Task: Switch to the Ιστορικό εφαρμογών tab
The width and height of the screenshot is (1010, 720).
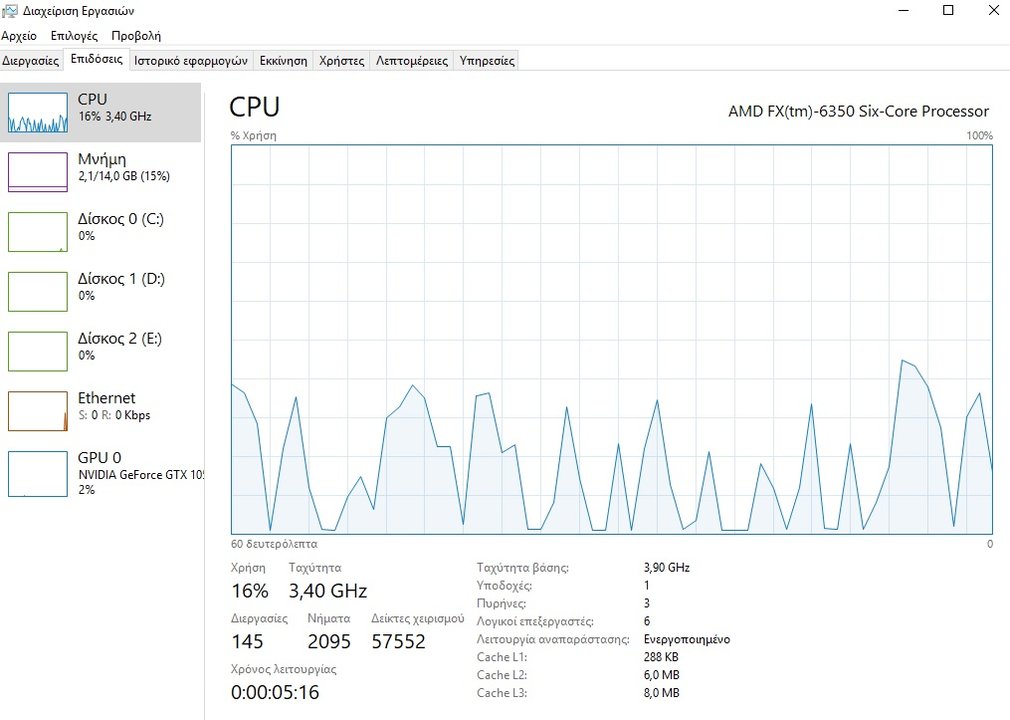Action: pos(190,60)
